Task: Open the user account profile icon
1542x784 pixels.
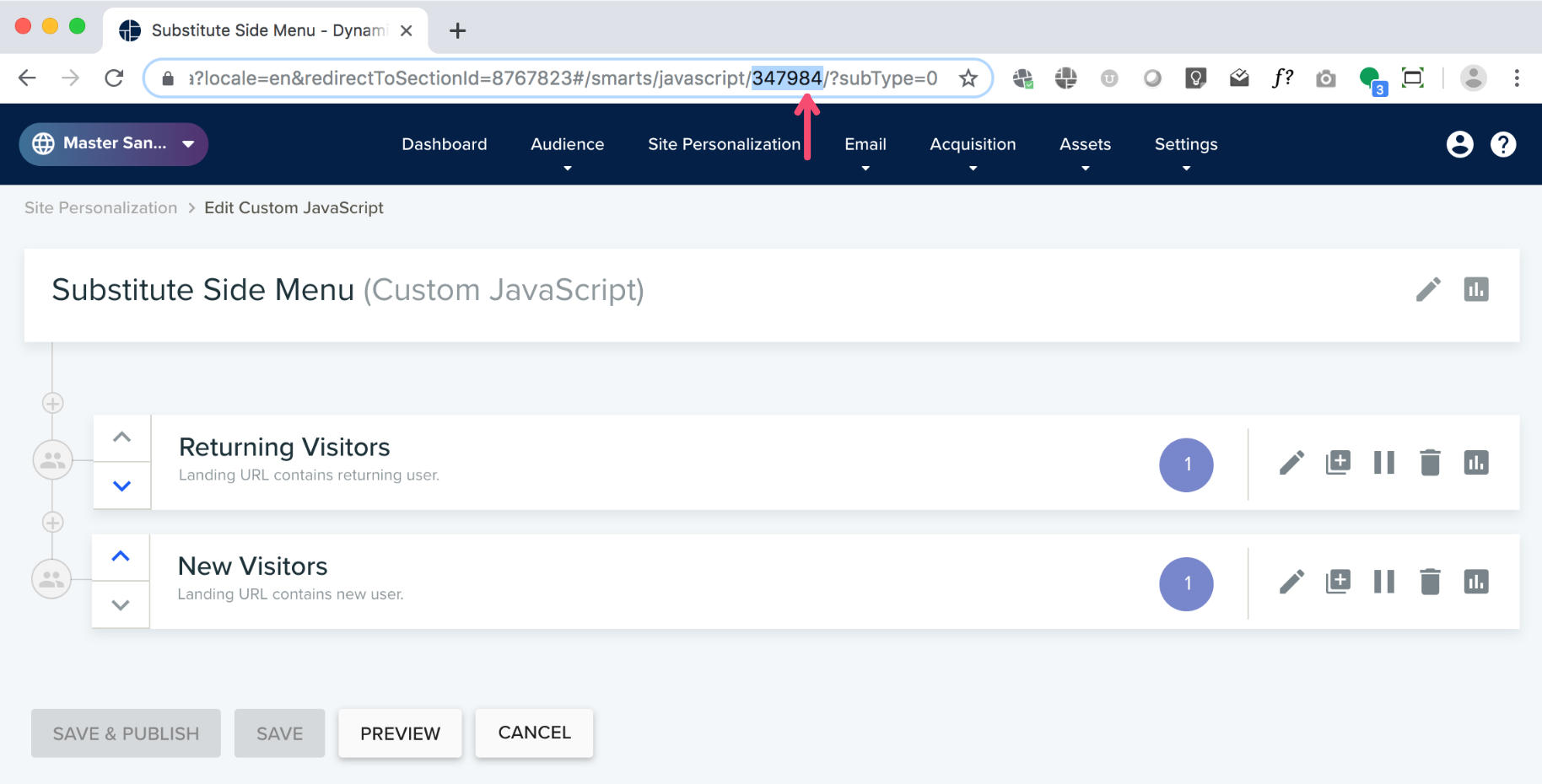Action: point(1460,144)
